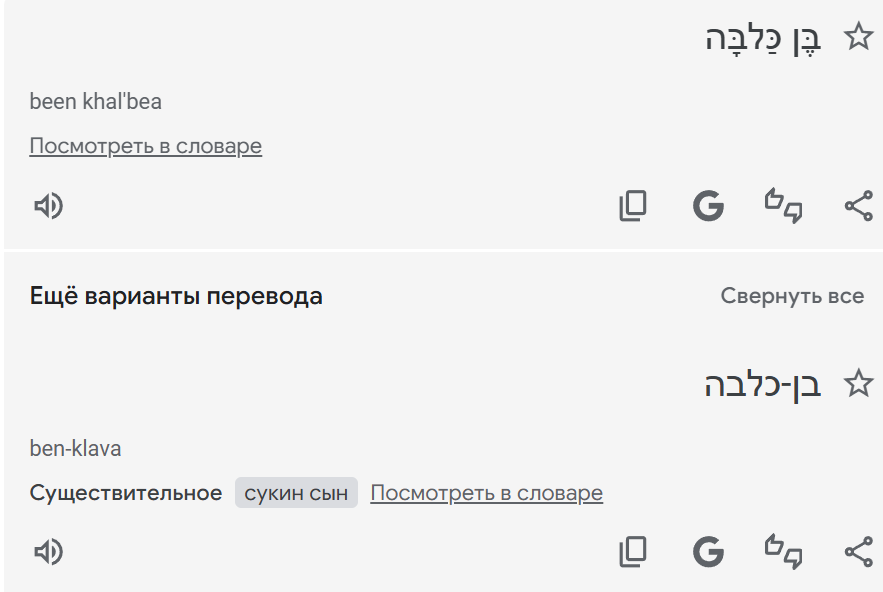Click the alternative Hebrew text בן-כלבה
Screen dimensions: 883x592
pyautogui.click(x=762, y=385)
